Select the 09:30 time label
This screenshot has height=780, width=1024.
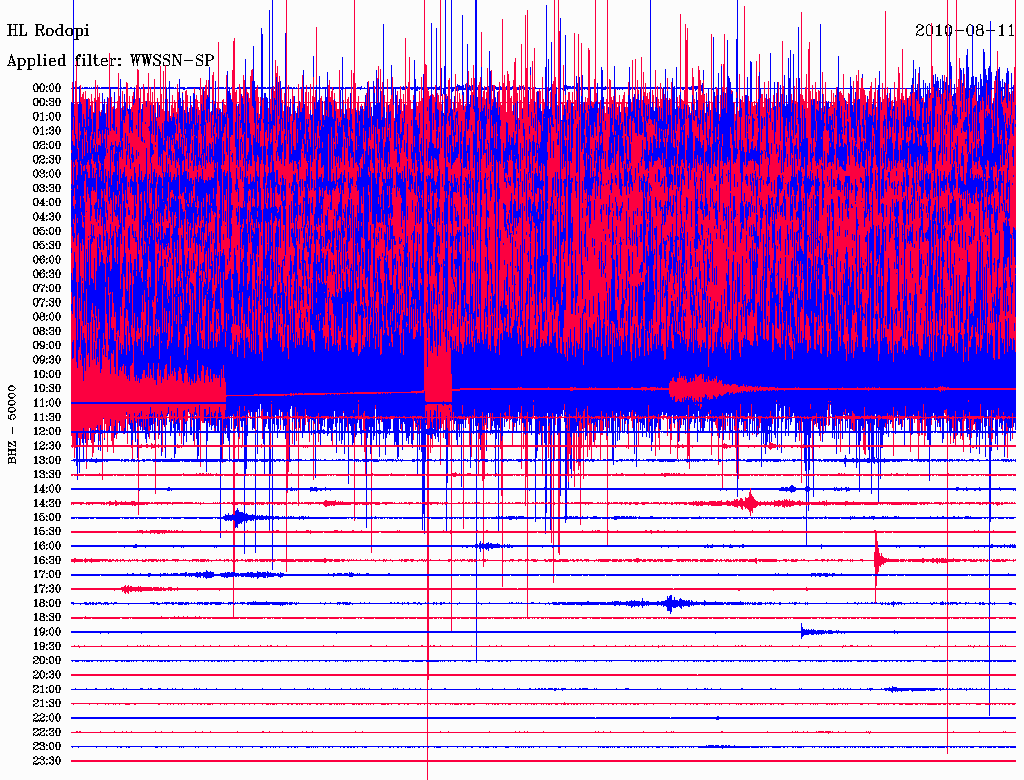coord(47,359)
